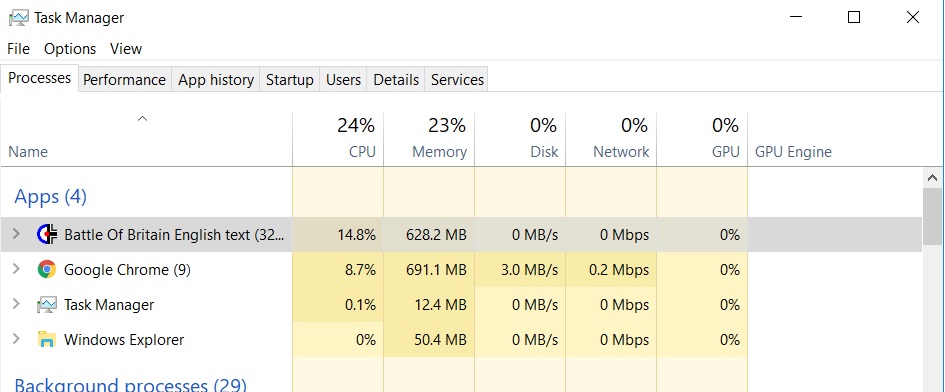The height and width of the screenshot is (392, 945).
Task: Click the Google Chrome icon
Action: coord(47,270)
